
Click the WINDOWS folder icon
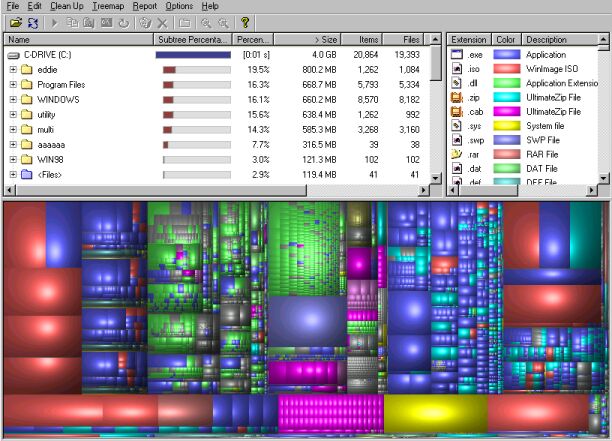tap(27, 100)
